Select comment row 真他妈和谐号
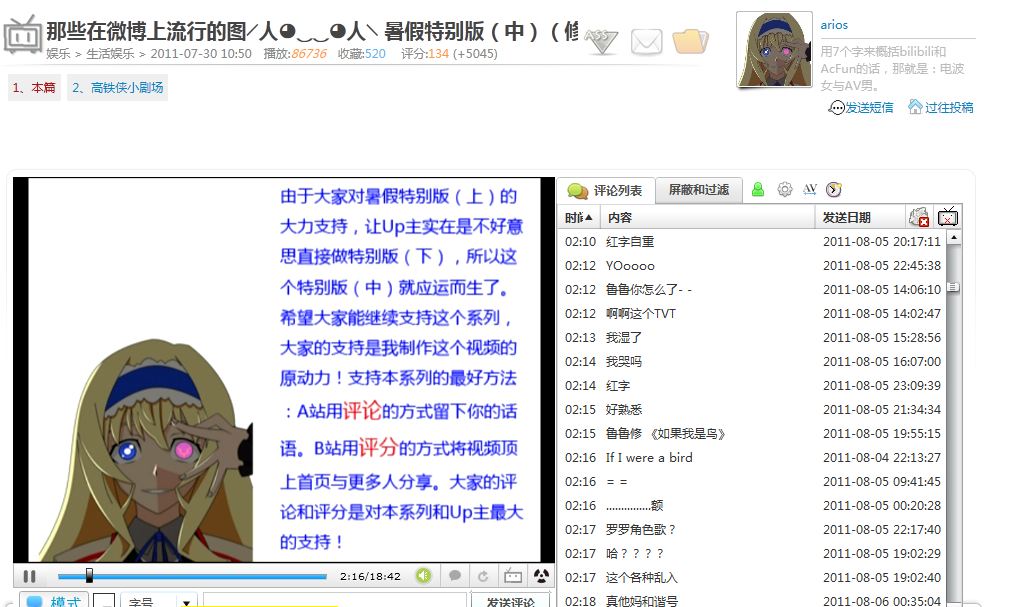Viewport: 1012px width, 607px height. [x=753, y=601]
